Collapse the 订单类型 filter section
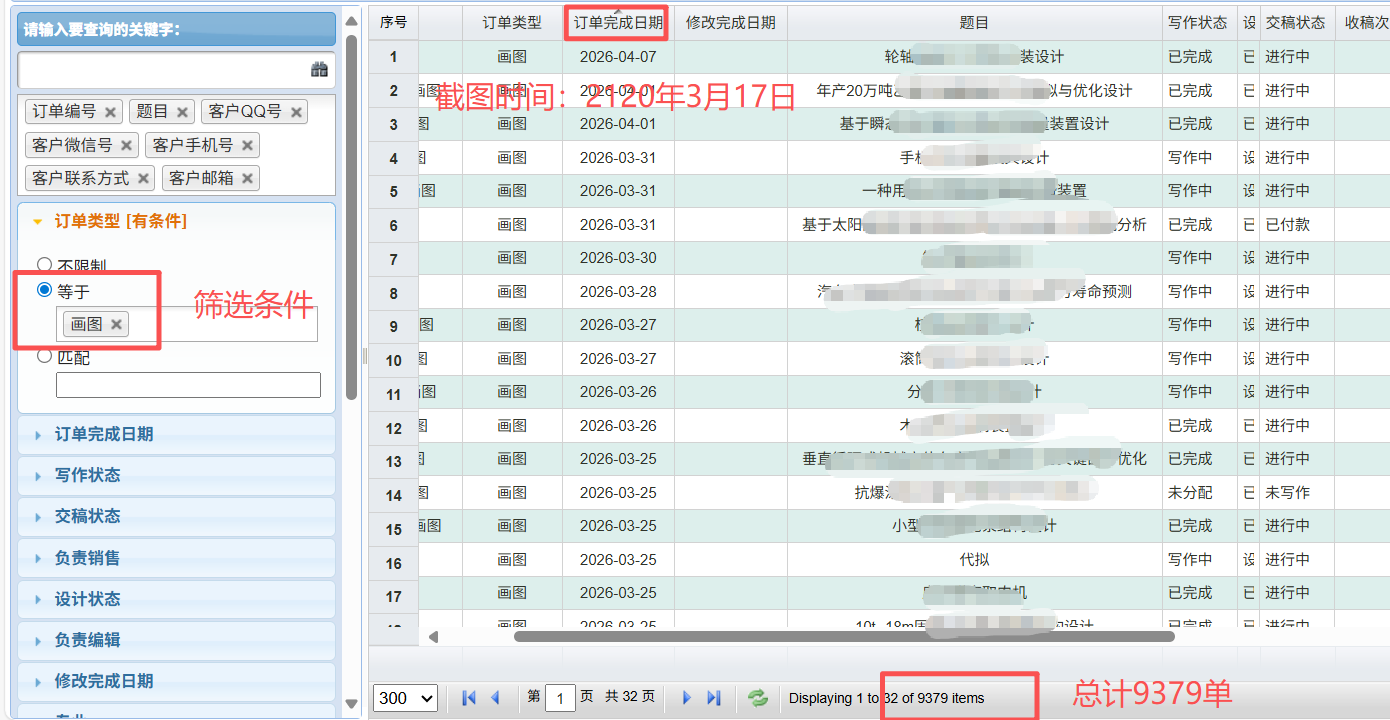The width and height of the screenshot is (1390, 720). point(120,222)
